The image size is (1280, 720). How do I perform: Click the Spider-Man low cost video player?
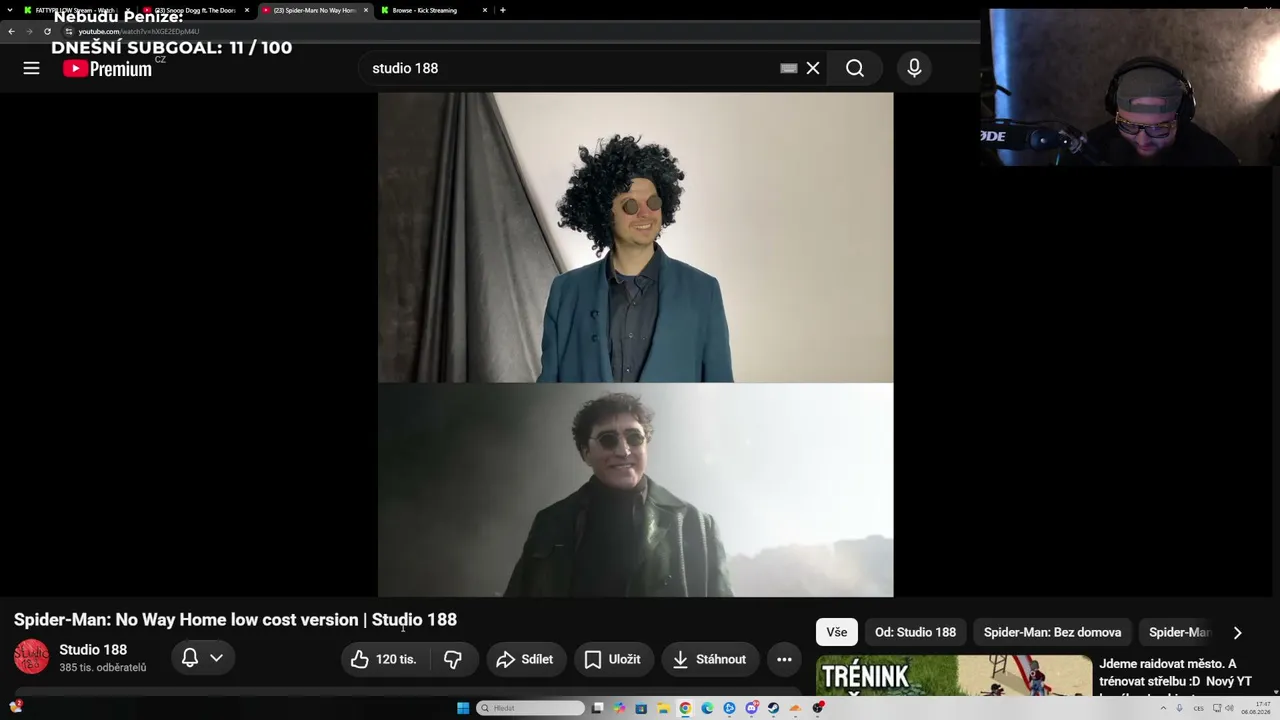click(x=636, y=345)
